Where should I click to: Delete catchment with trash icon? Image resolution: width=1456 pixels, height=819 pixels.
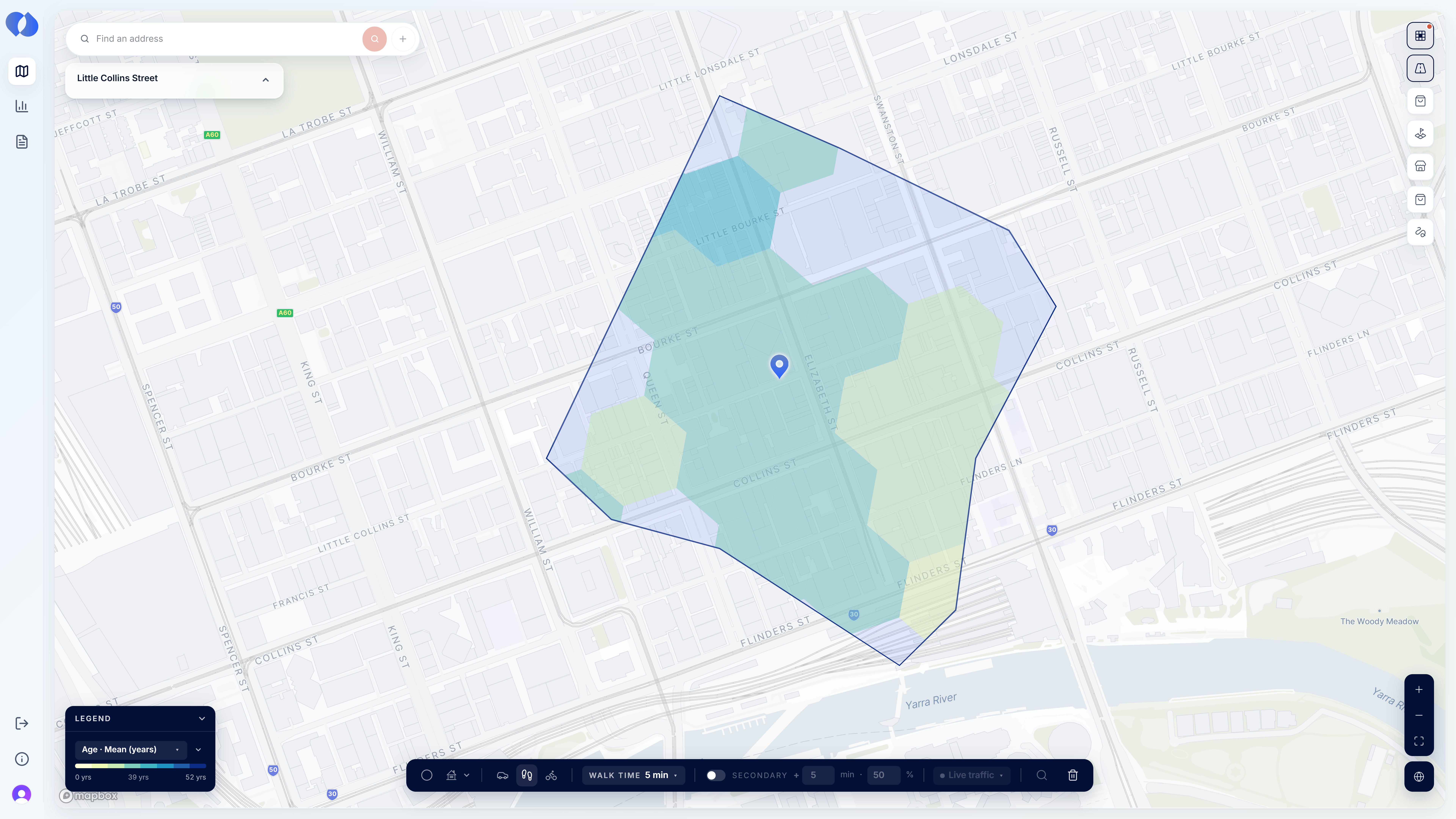pyautogui.click(x=1073, y=775)
